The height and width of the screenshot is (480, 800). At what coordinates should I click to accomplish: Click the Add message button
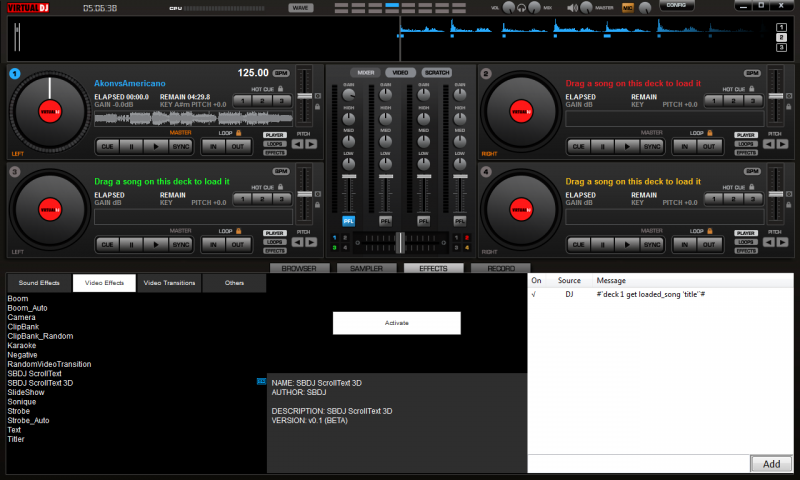click(x=771, y=464)
